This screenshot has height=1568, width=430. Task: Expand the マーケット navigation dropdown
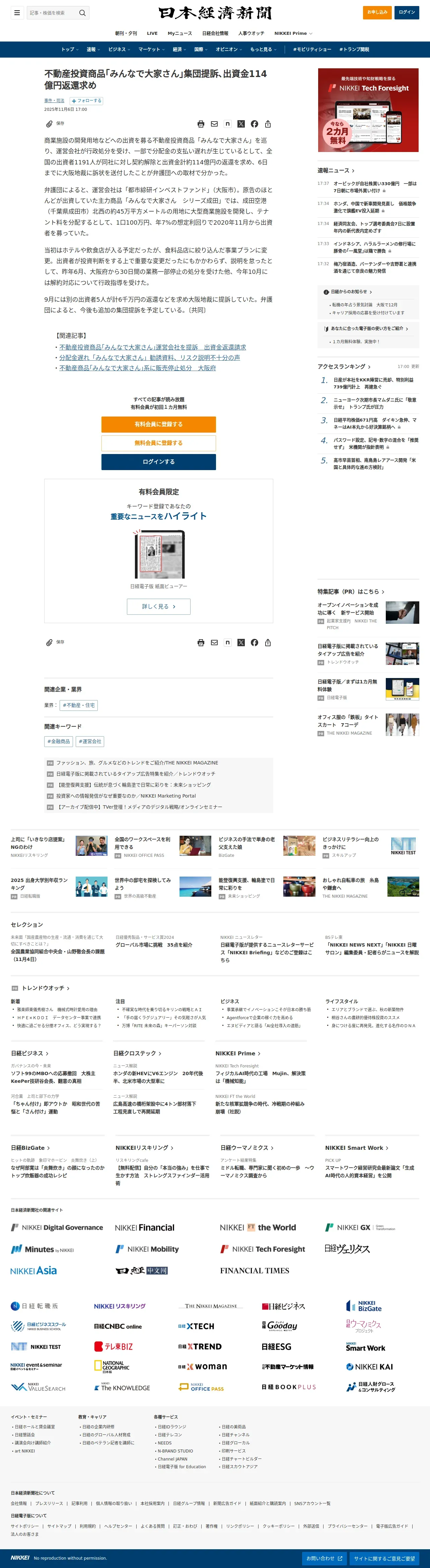point(152,49)
